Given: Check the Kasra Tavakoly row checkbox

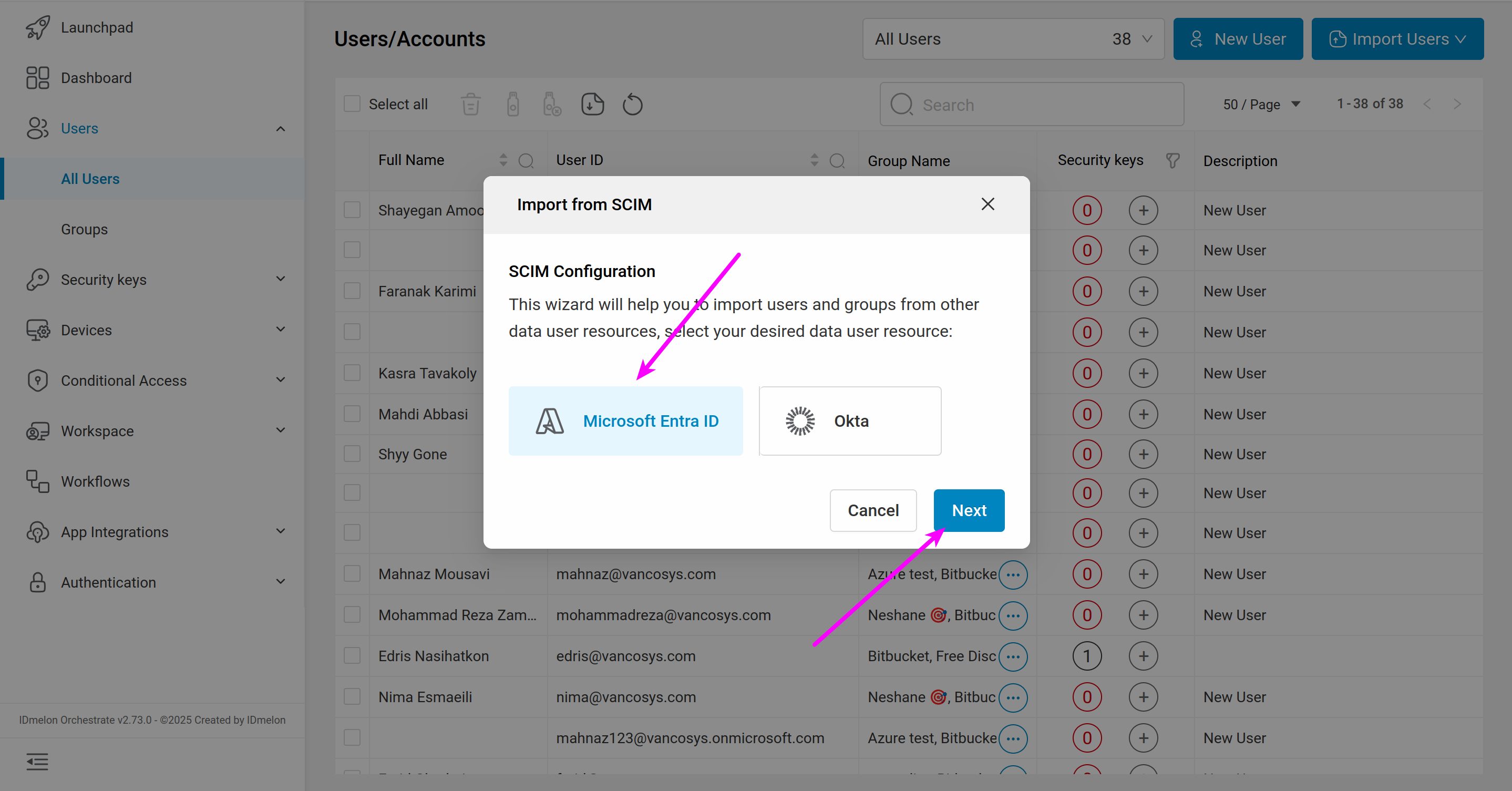Looking at the screenshot, I should coord(352,373).
